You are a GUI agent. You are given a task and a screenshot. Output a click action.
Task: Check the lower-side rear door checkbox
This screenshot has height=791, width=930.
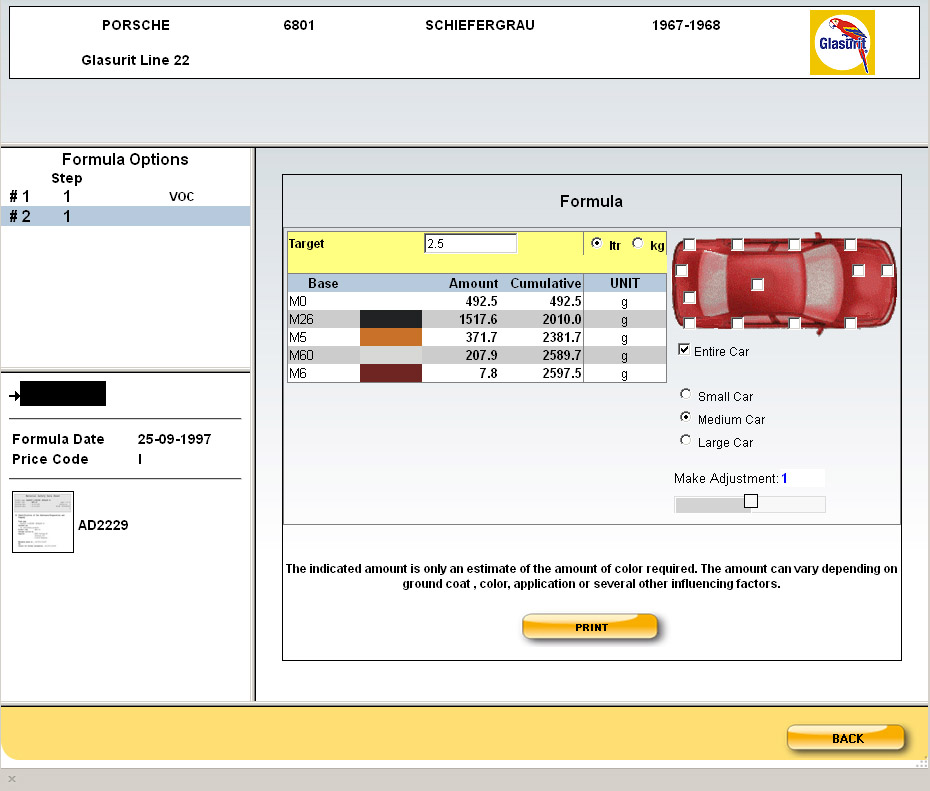[738, 323]
